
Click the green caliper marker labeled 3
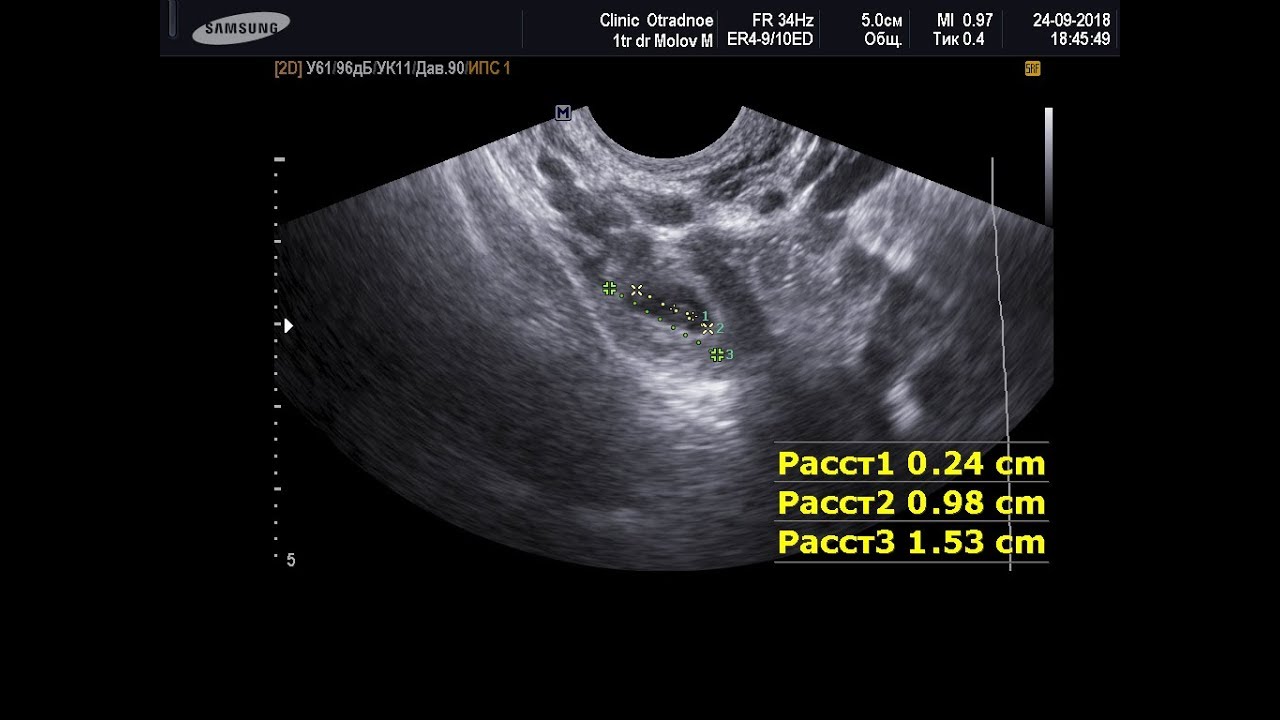click(x=717, y=354)
